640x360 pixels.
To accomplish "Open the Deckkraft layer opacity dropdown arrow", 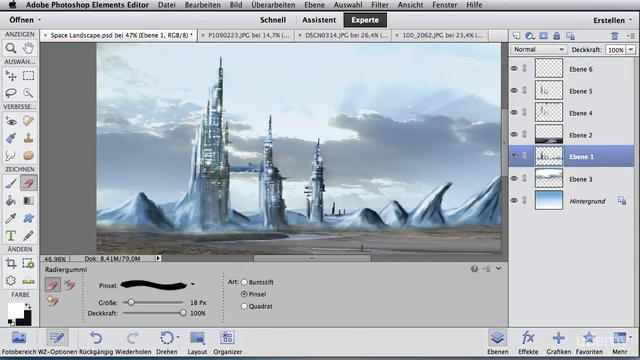I will pyautogui.click(x=631, y=50).
